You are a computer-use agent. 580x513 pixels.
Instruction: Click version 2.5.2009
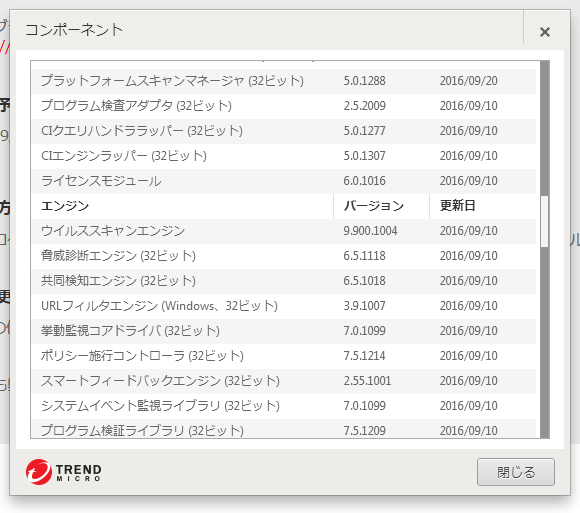[x=364, y=106]
